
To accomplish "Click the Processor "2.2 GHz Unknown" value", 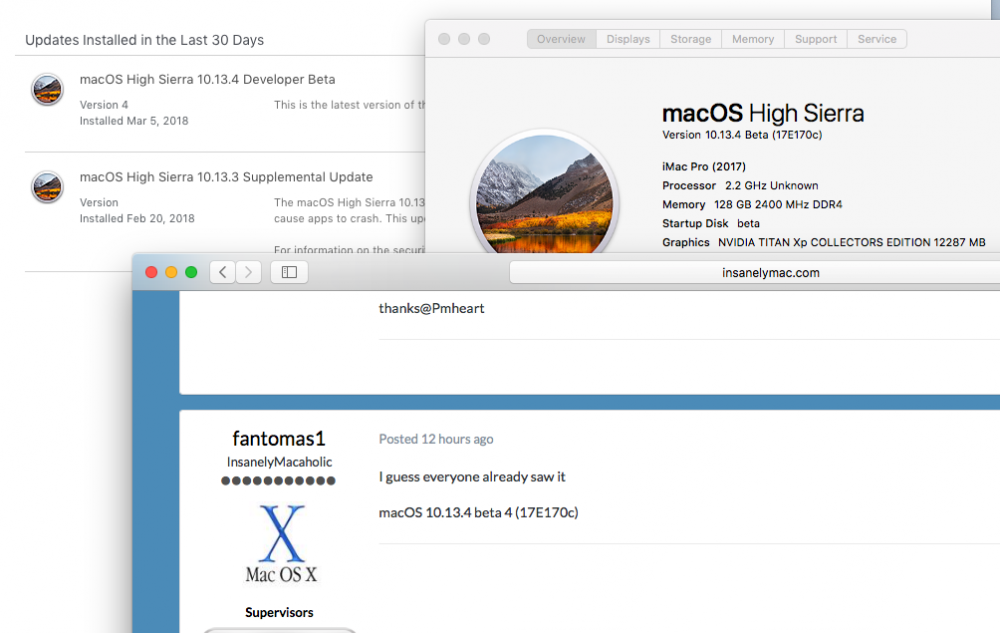I will tap(772, 186).
